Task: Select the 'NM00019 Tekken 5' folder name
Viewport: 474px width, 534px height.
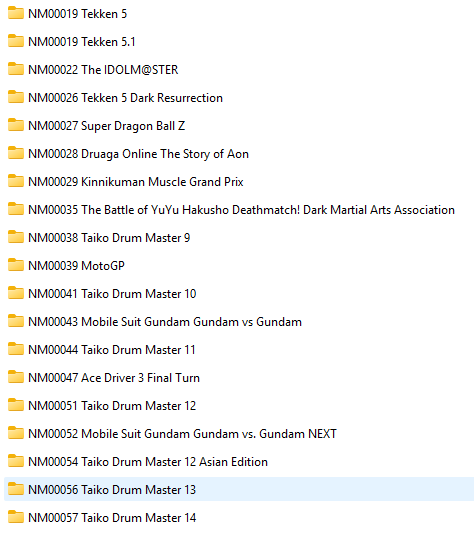Action: pyautogui.click(x=78, y=14)
